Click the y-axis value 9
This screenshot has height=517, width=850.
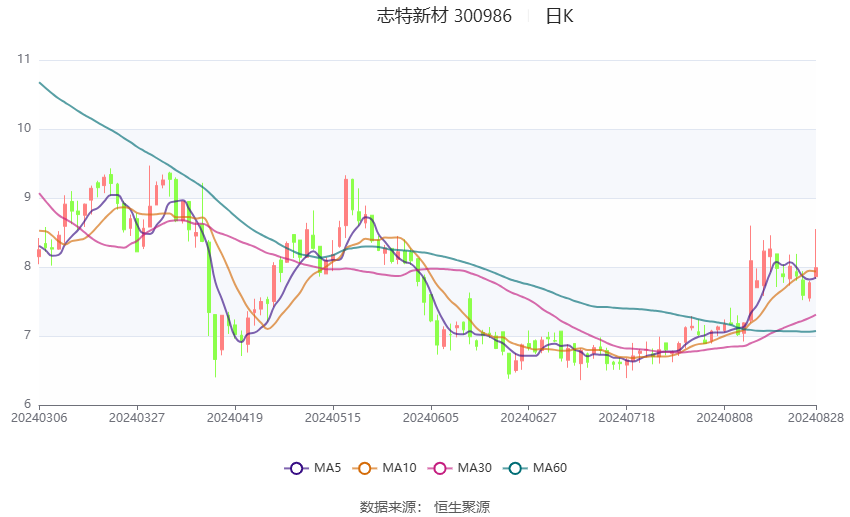tap(27, 197)
